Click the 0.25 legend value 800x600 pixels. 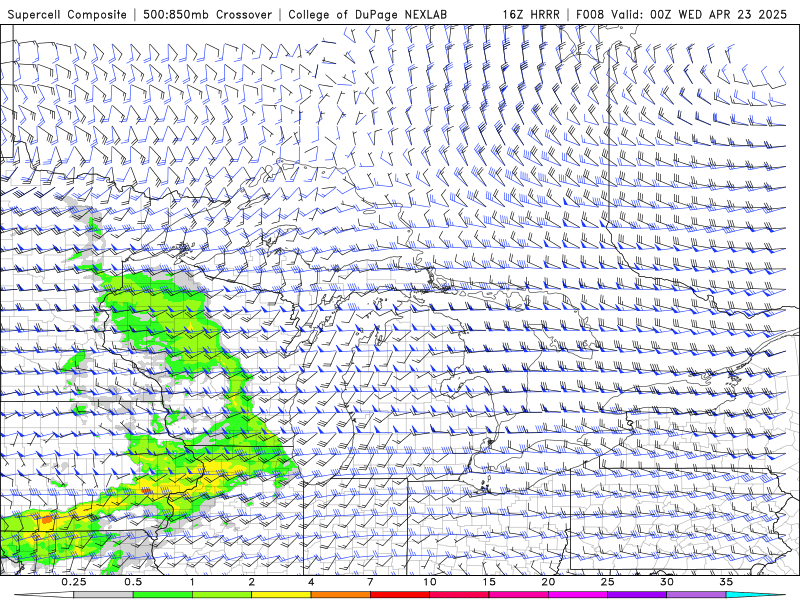pyautogui.click(x=74, y=582)
